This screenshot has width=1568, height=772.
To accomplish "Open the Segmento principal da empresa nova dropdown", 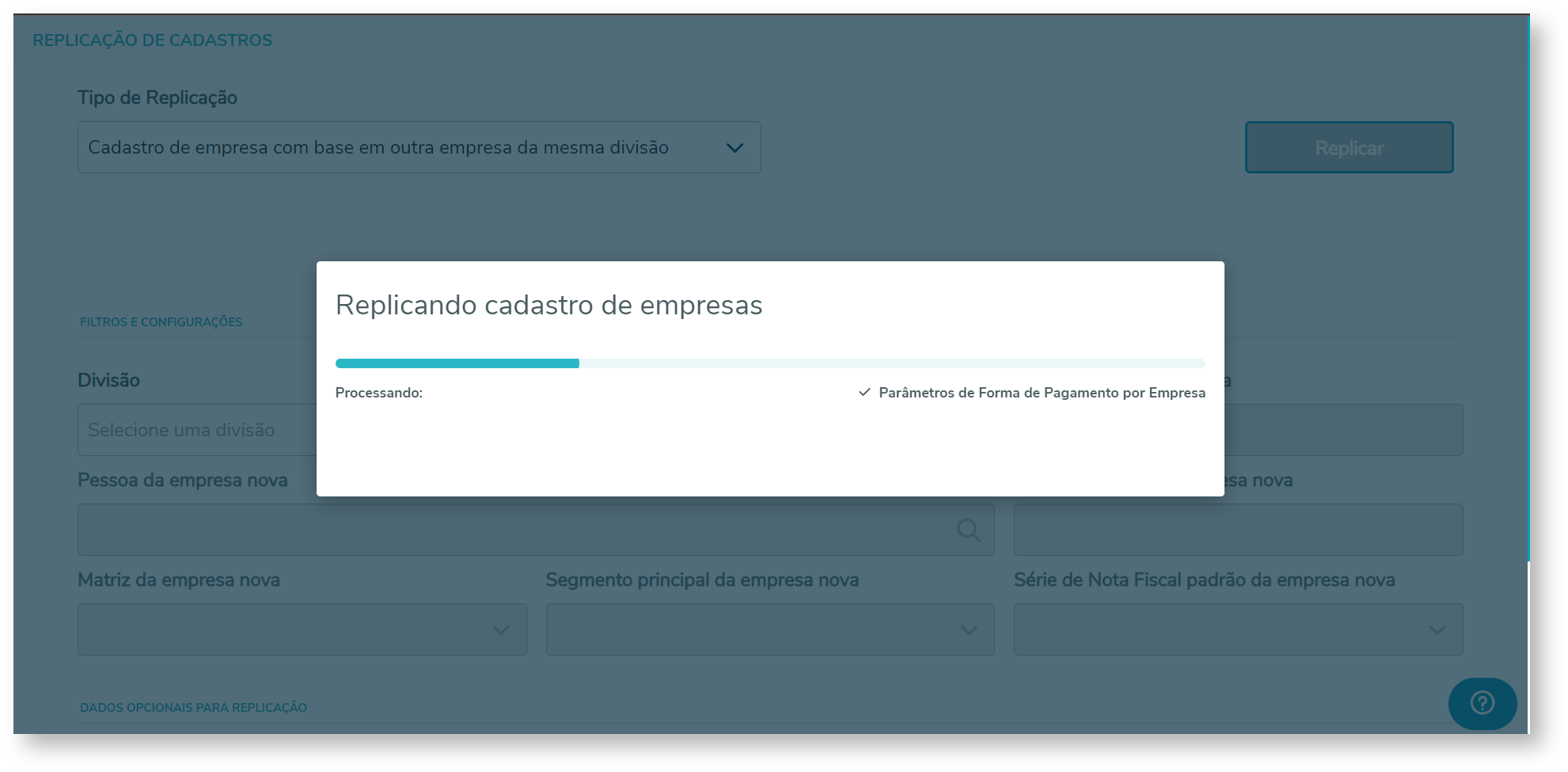I will (769, 629).
